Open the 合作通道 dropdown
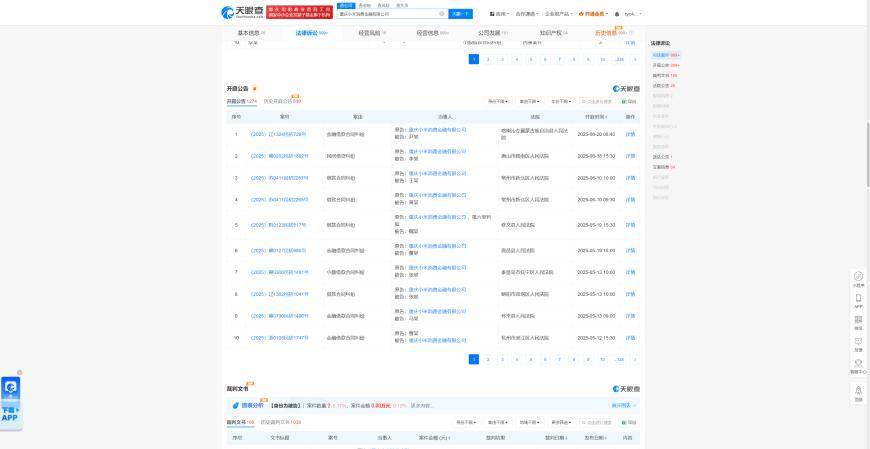 526,14
